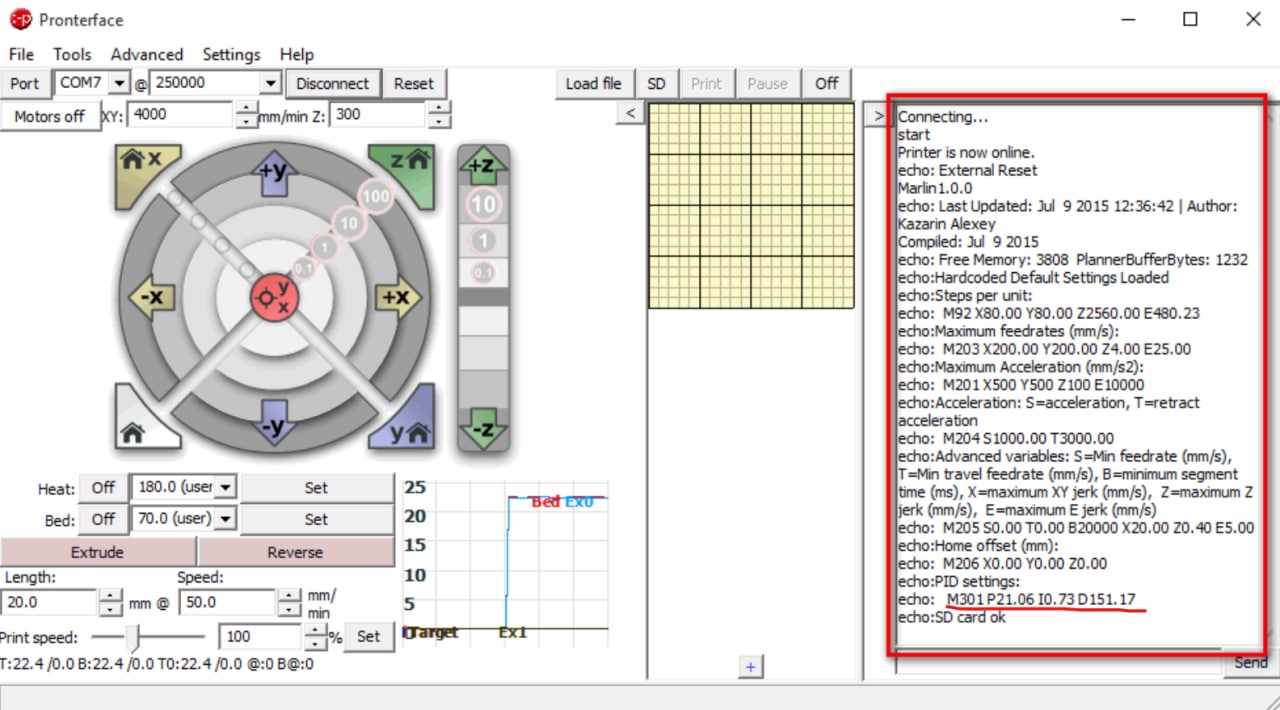Click the print speed 100 field

261,636
